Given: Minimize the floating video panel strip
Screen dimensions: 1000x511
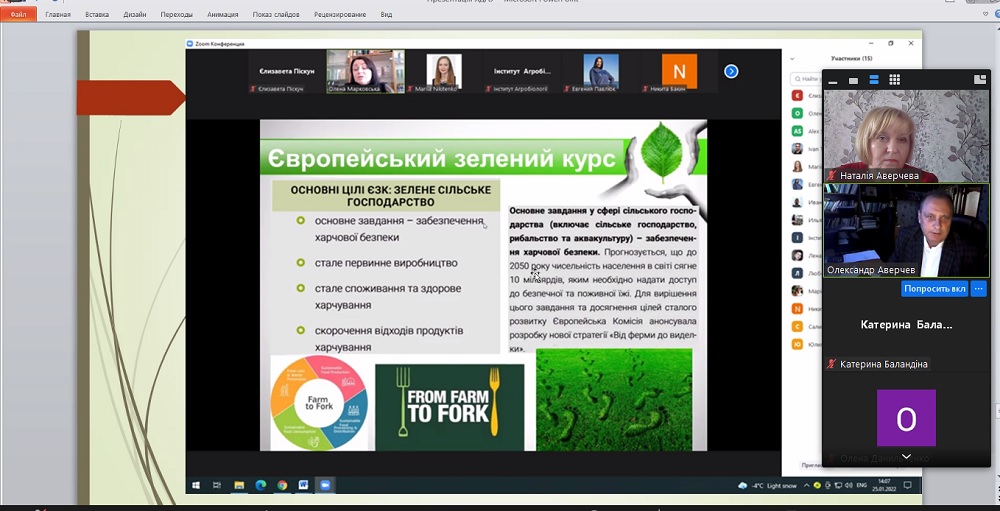Looking at the screenshot, I should pyautogui.click(x=833, y=80).
